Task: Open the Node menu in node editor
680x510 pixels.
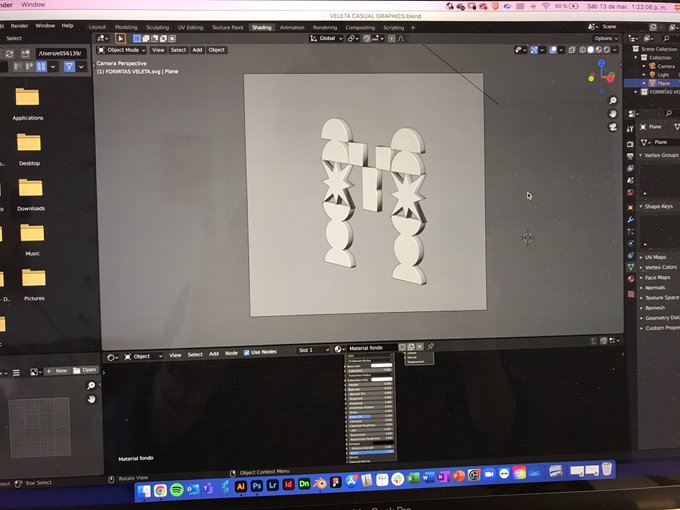Action: tap(231, 353)
